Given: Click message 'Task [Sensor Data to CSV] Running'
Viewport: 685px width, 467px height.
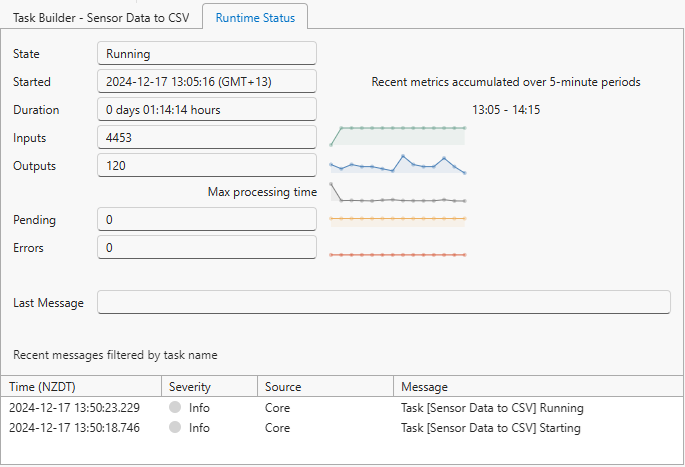Looking at the screenshot, I should [492, 408].
